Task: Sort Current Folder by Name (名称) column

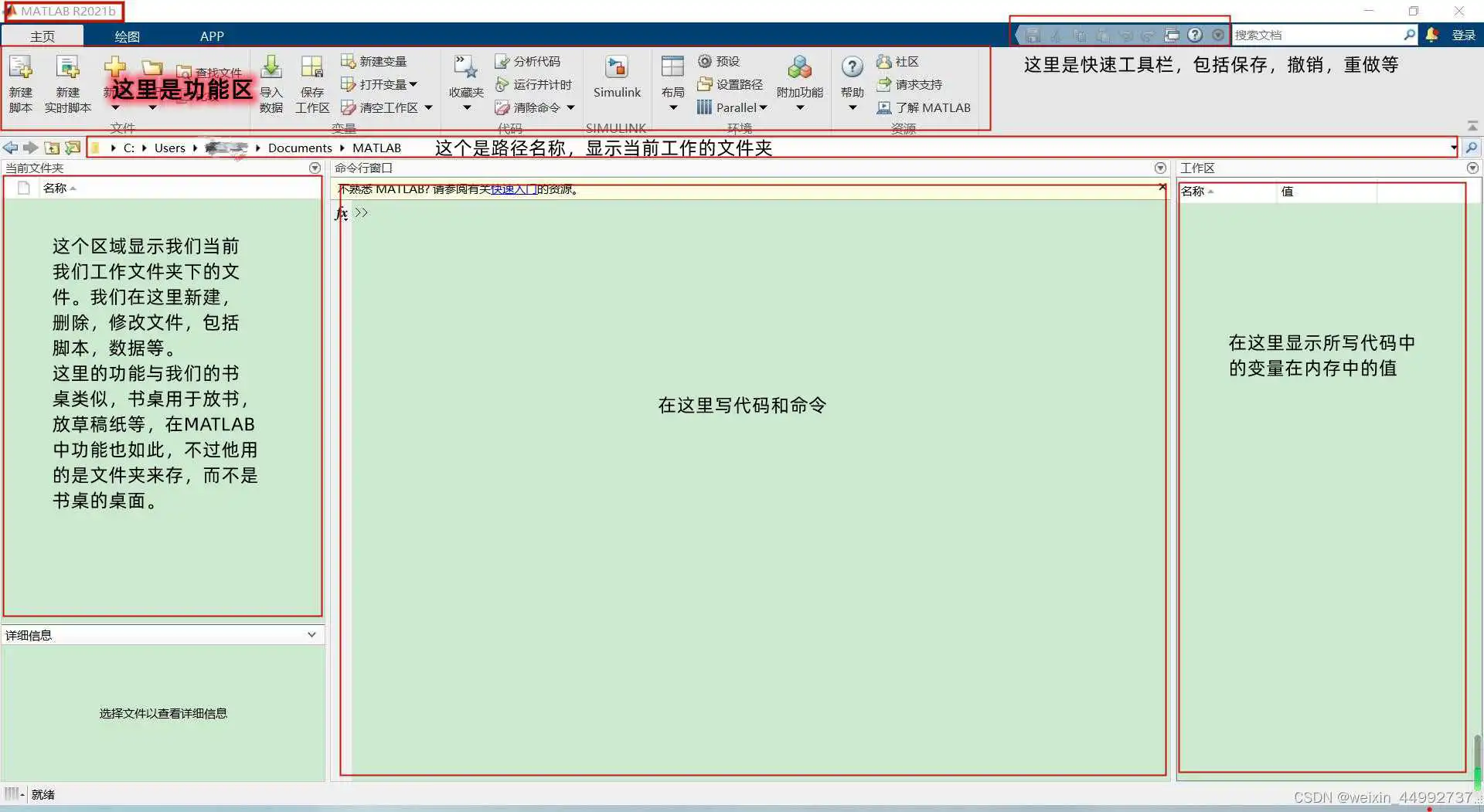Action: coord(59,188)
